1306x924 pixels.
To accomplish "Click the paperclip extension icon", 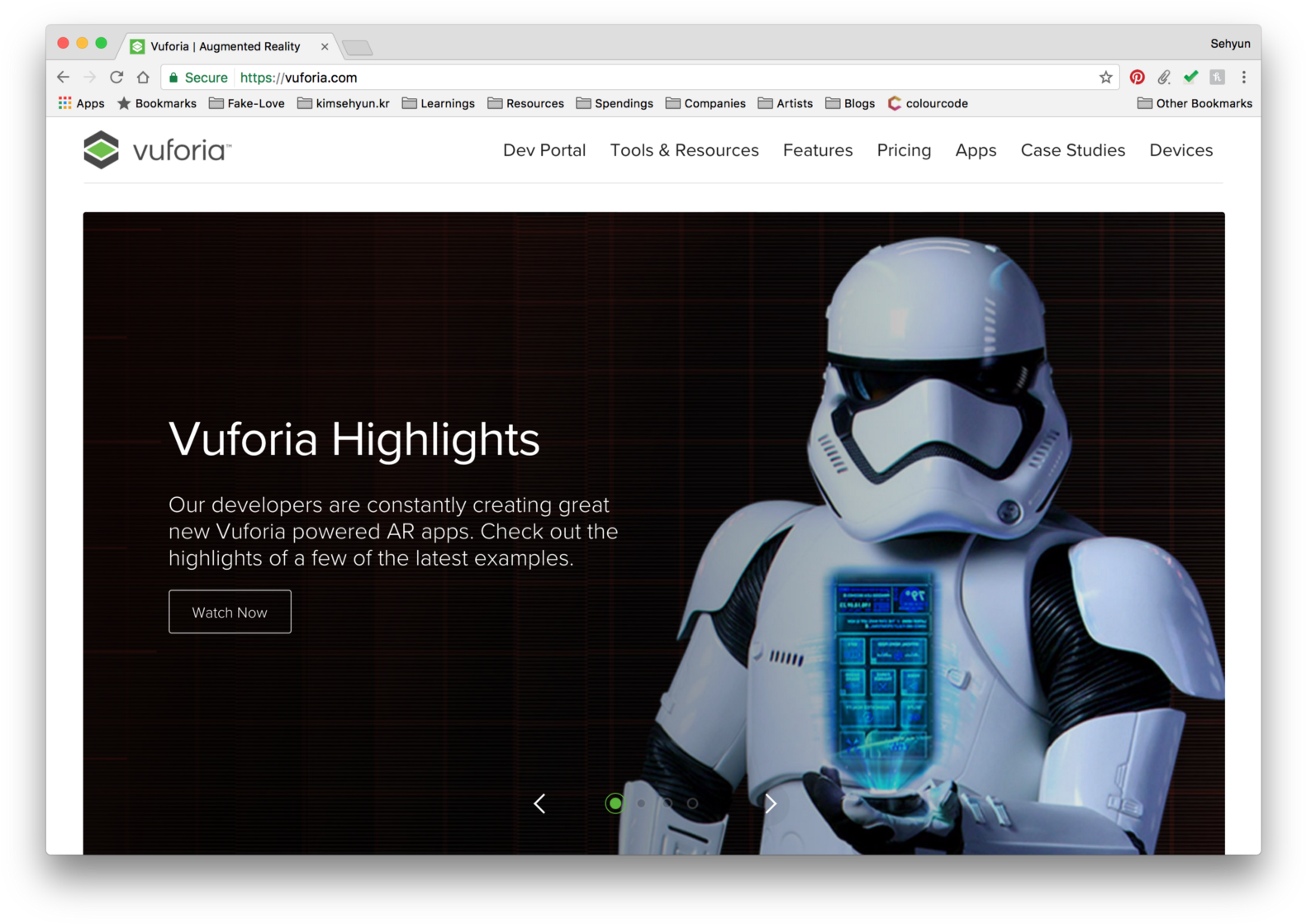I will point(1164,78).
